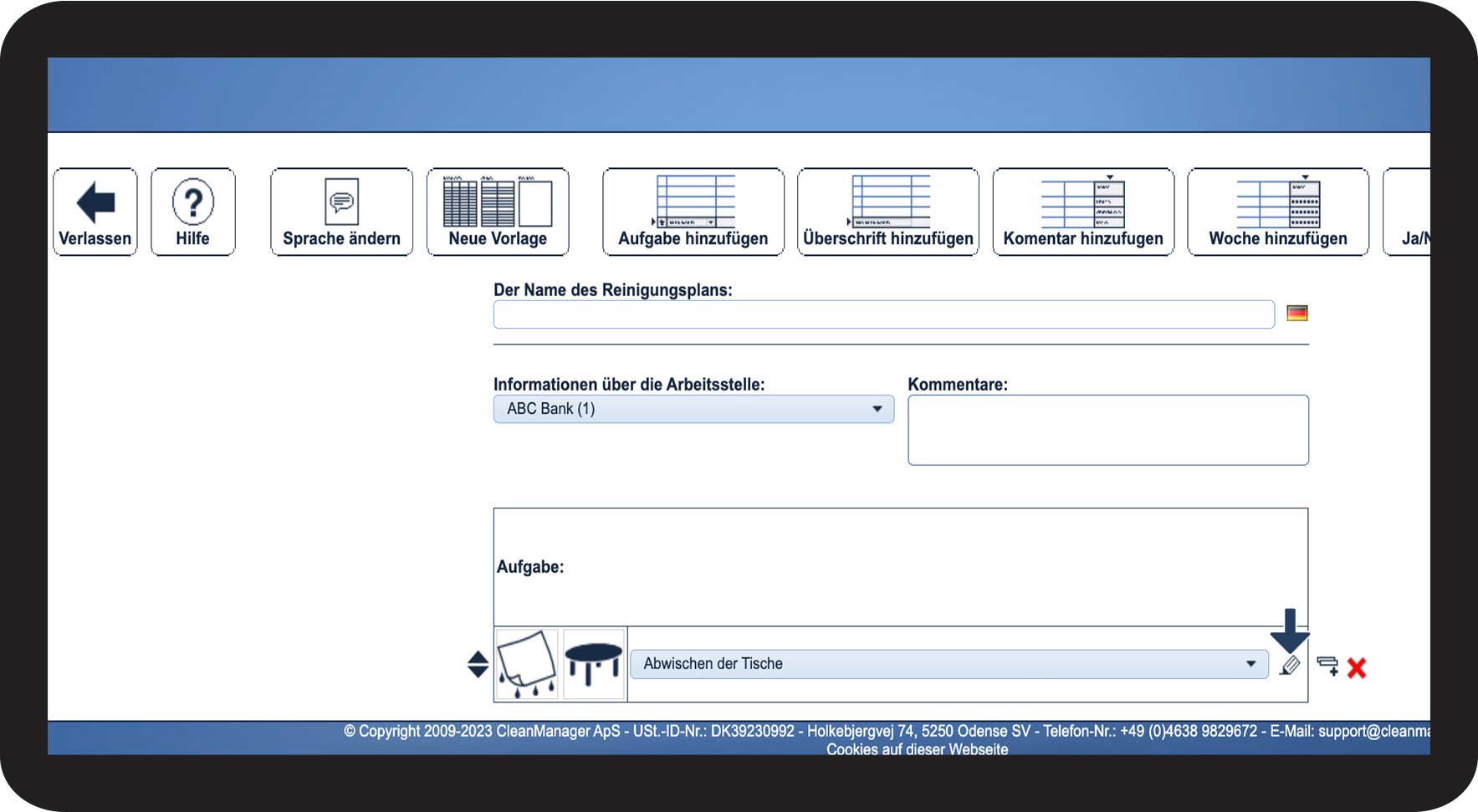1478x812 pixels.
Task: Click the add row icon beside task
Action: [x=1327, y=666]
